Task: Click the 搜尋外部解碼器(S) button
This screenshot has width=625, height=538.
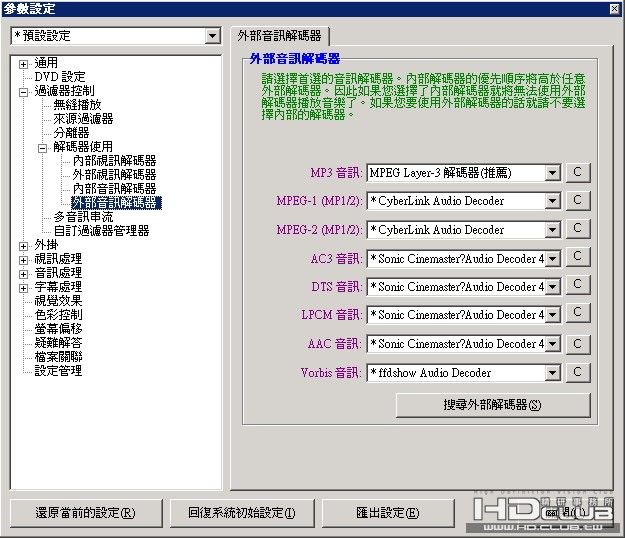Action: tap(493, 405)
